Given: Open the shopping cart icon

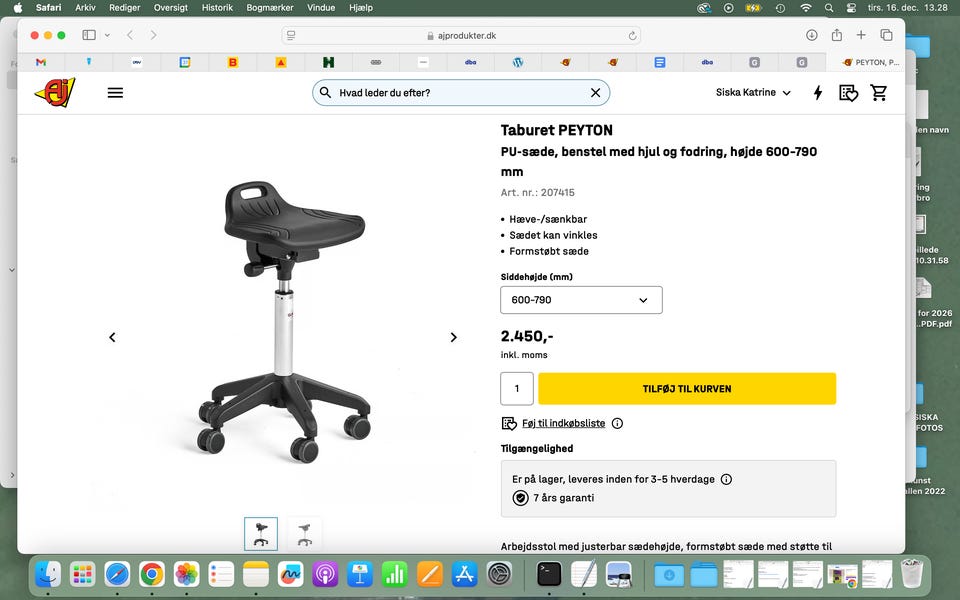Looking at the screenshot, I should pos(879,92).
